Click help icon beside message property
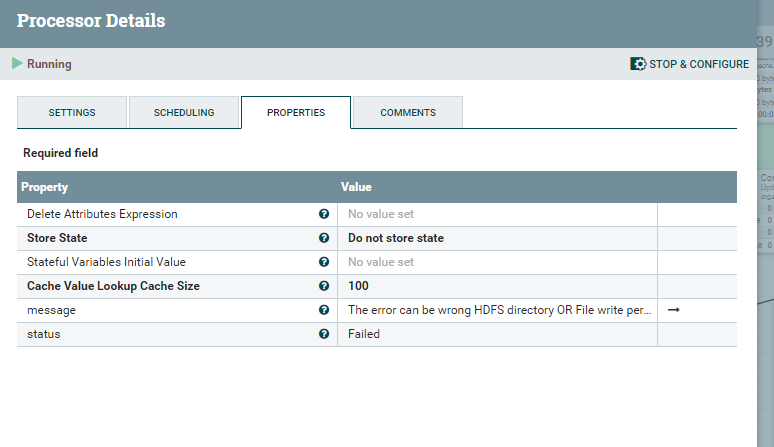The width and height of the screenshot is (774, 447). click(x=324, y=310)
